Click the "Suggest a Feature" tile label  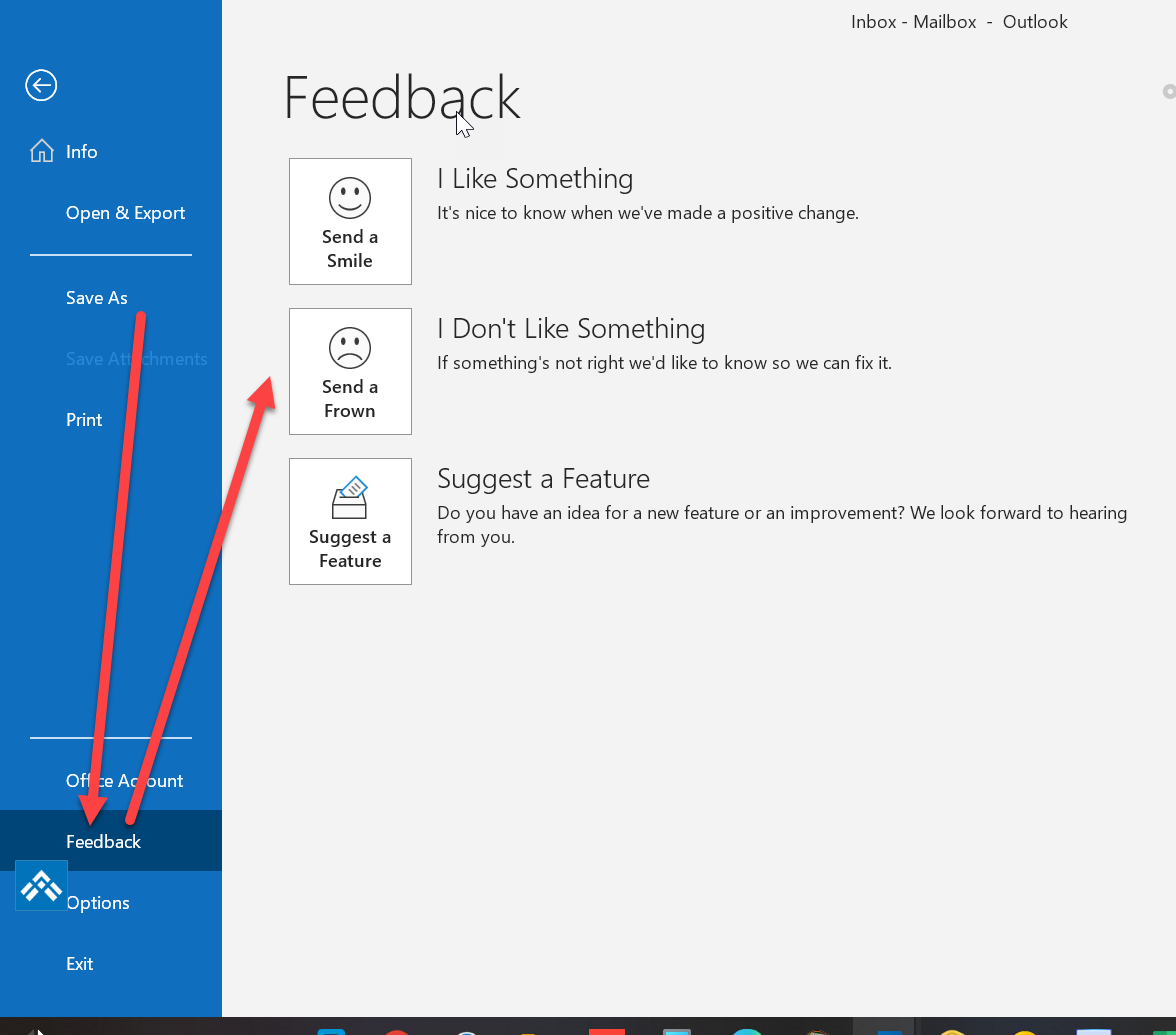tap(350, 548)
